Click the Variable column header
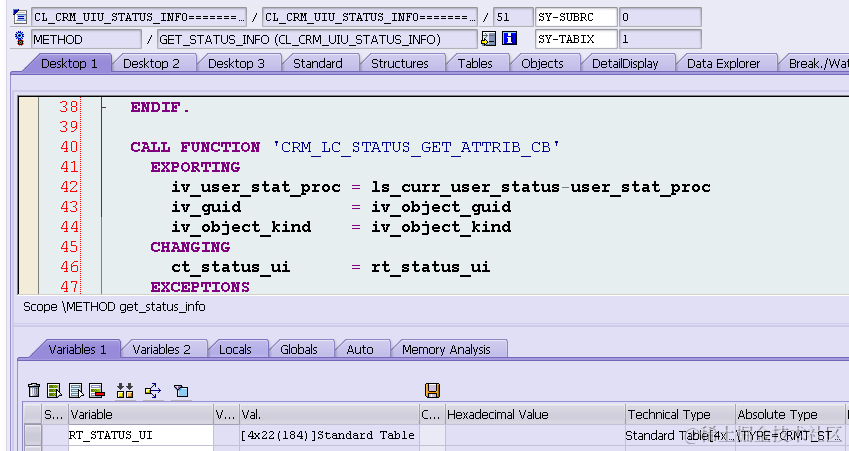Image resolution: width=849 pixels, height=451 pixels. 141,415
